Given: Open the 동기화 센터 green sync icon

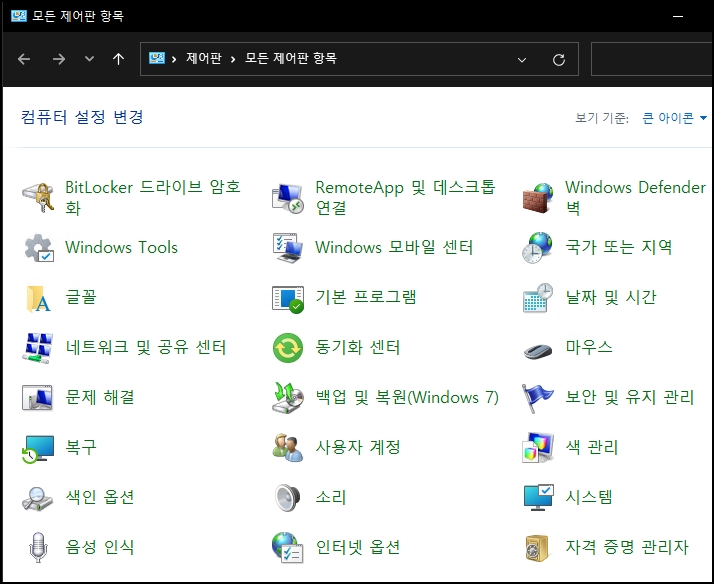Looking at the screenshot, I should [288, 348].
